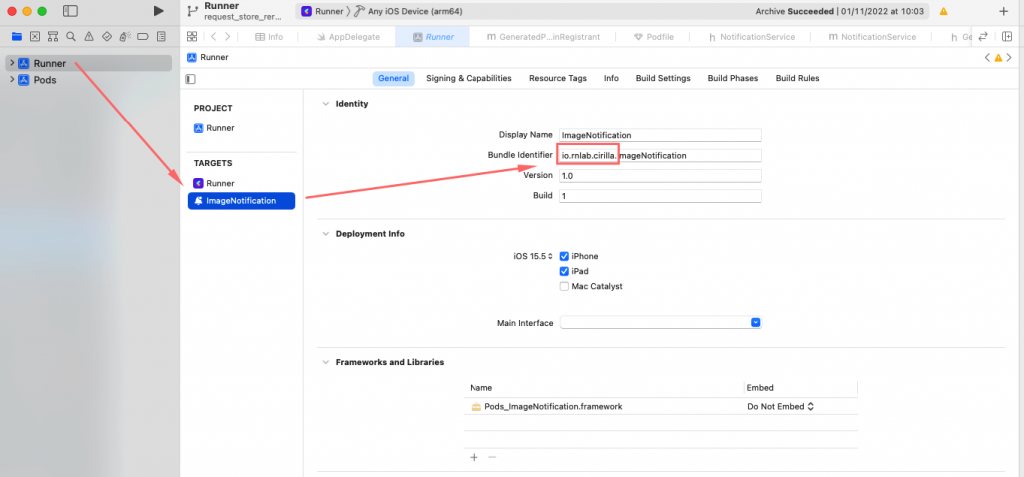Expand the Runner project tree item
1024x477 pixels.
(12, 63)
